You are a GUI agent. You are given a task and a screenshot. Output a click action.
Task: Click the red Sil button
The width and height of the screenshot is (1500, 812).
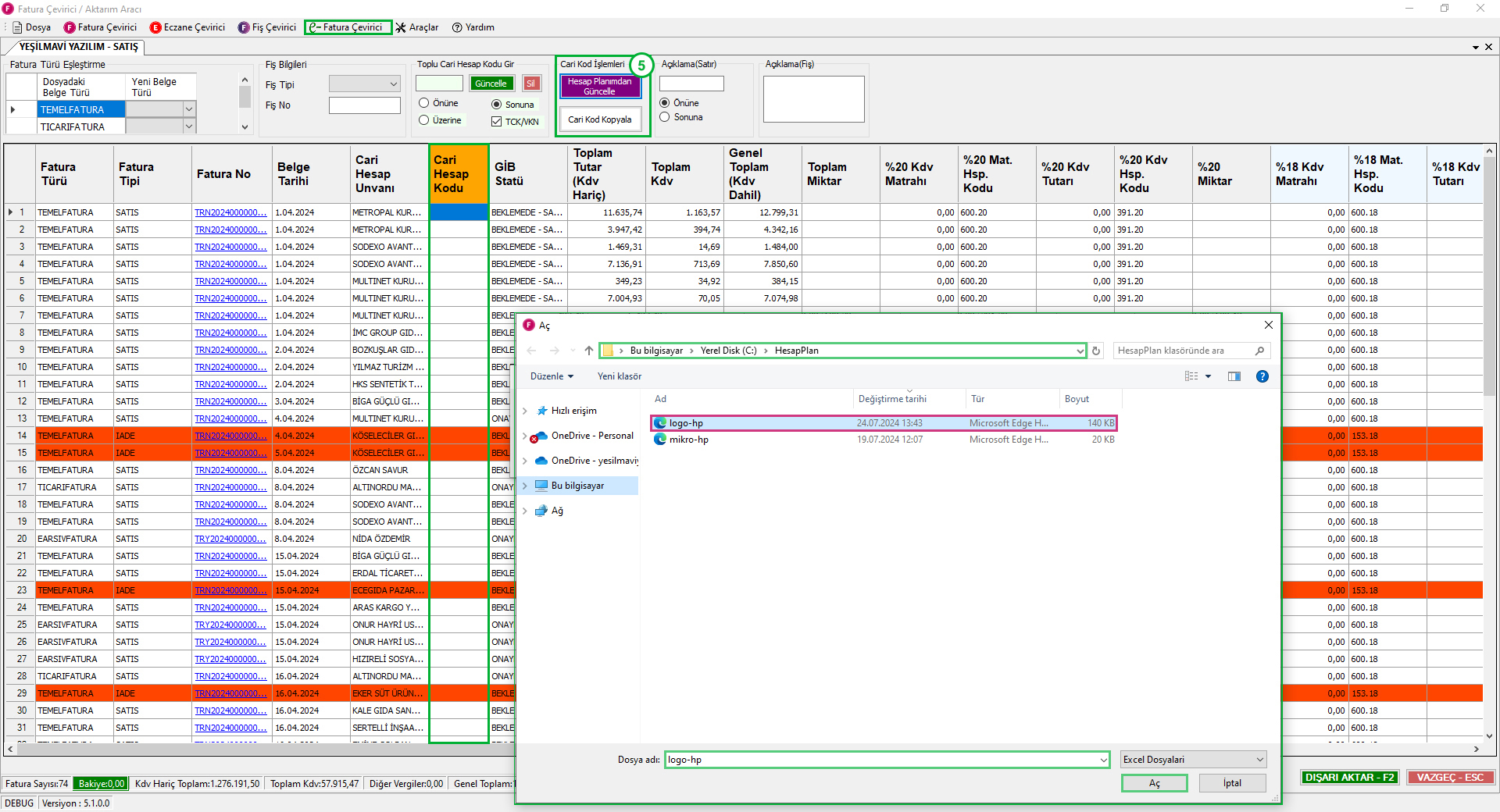pos(531,84)
